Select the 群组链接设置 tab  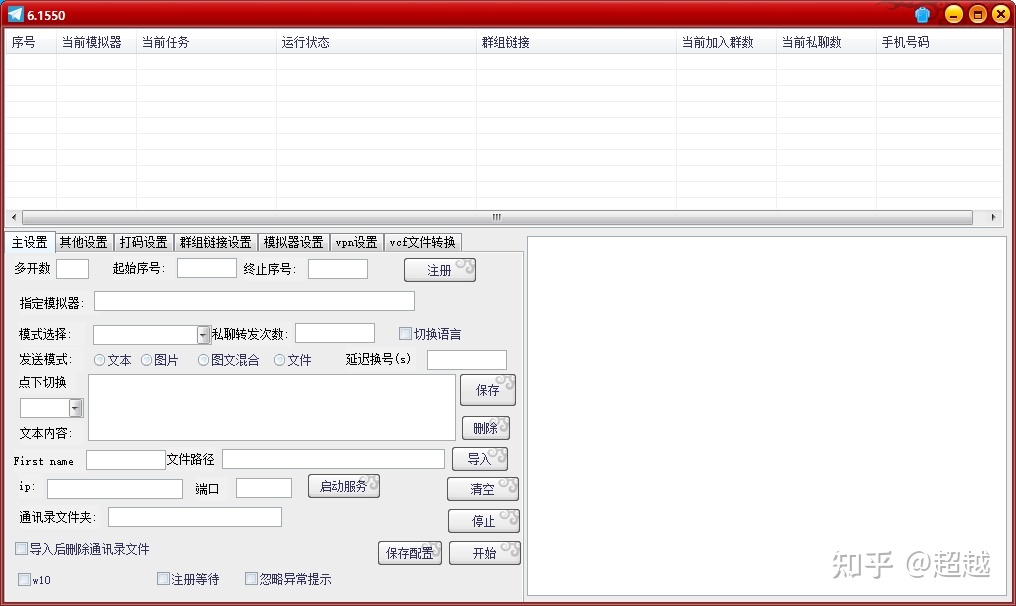coord(216,242)
